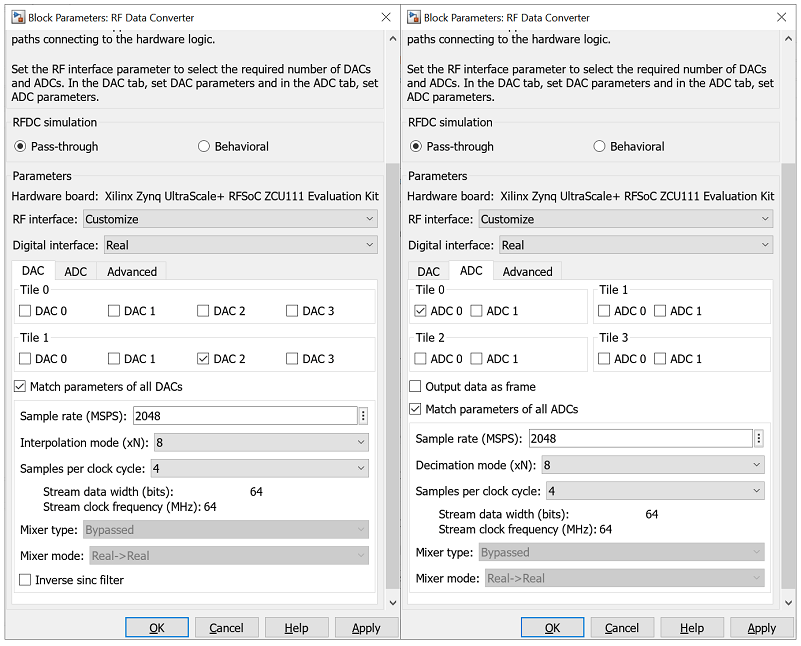Open RF interface dropdown in DAC settings dialog
This screenshot has width=801, height=646.
click(229, 219)
